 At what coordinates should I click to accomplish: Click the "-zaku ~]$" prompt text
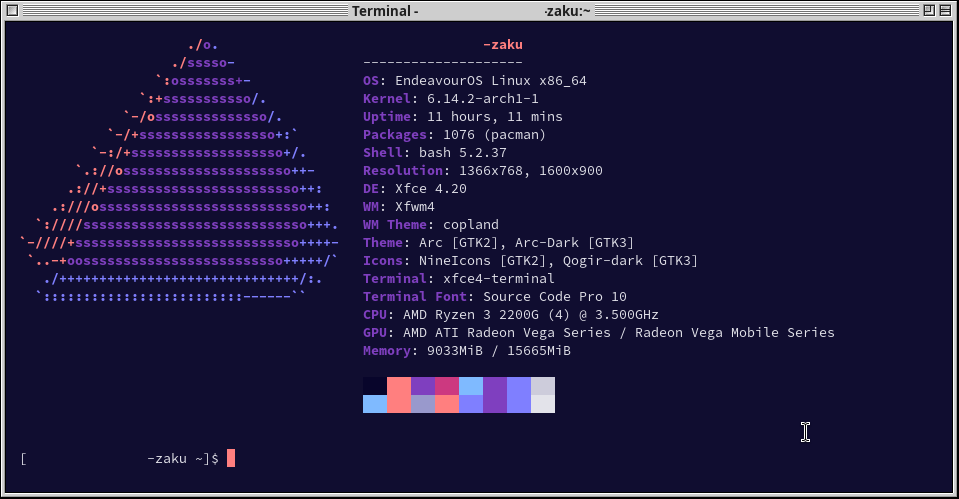pyautogui.click(x=183, y=459)
